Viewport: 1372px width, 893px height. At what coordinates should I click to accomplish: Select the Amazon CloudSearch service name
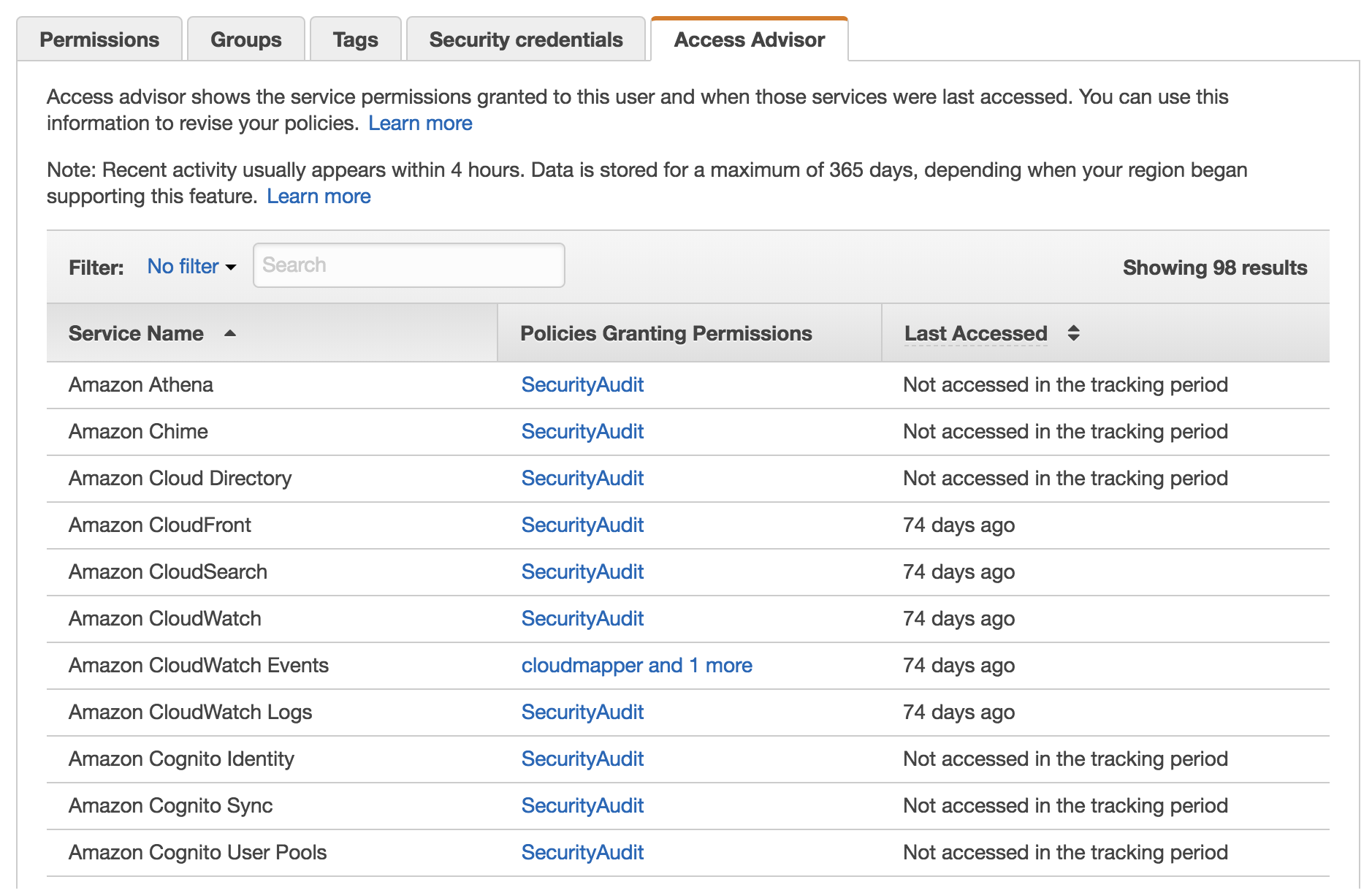pyautogui.click(x=168, y=572)
